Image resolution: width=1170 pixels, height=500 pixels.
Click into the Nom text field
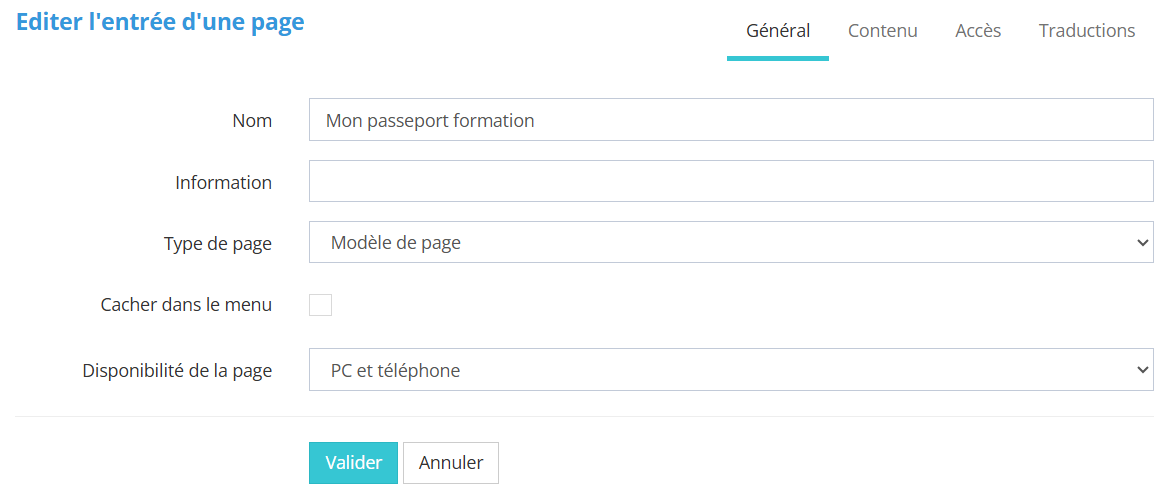[731, 120]
